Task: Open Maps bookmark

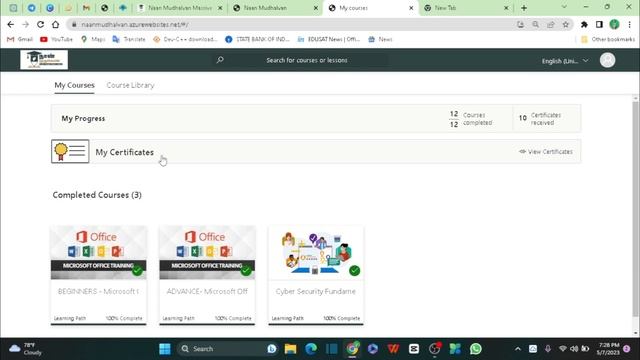Action: pyautogui.click(x=93, y=39)
